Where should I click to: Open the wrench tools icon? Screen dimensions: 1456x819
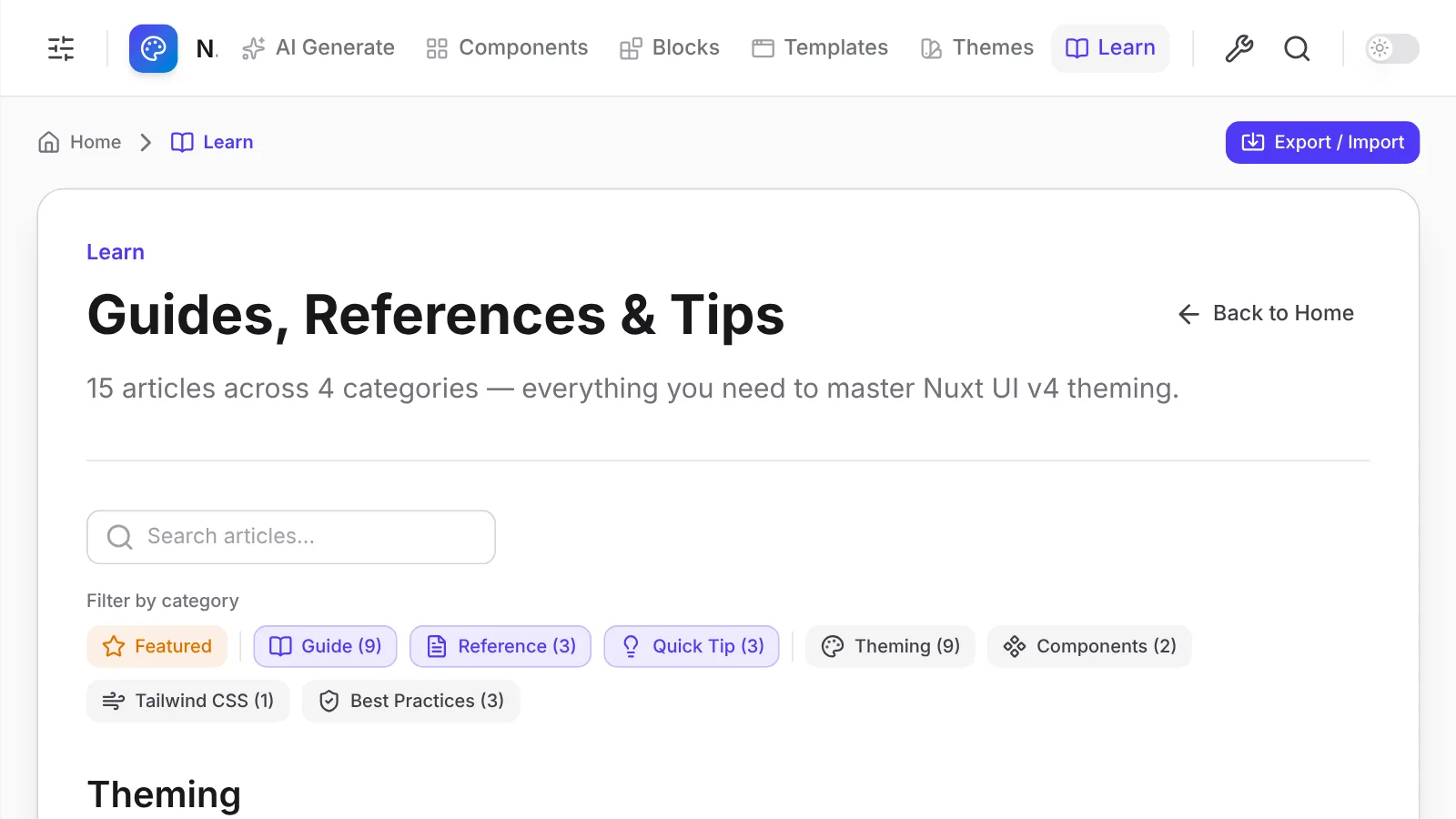(x=1239, y=48)
